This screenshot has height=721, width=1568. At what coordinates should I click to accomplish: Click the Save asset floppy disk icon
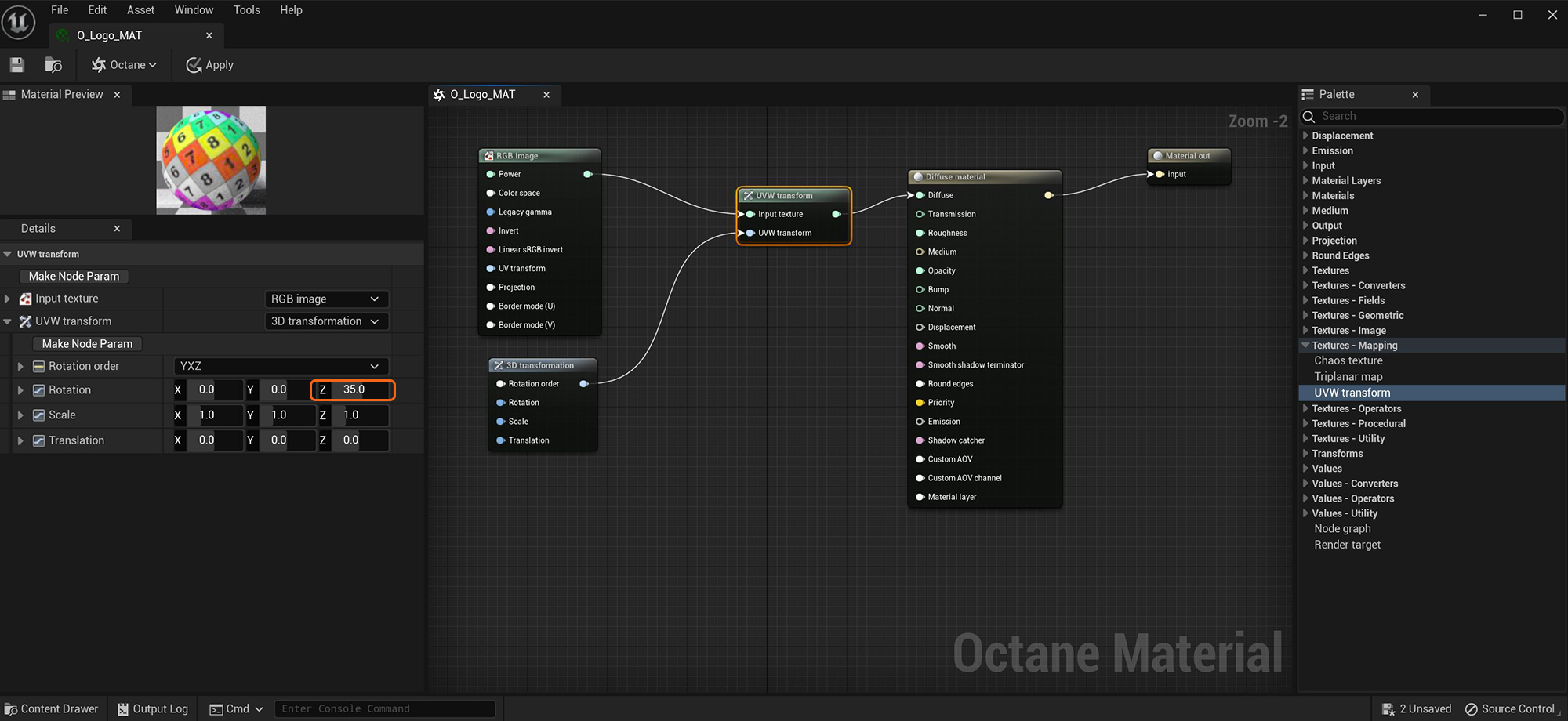17,65
